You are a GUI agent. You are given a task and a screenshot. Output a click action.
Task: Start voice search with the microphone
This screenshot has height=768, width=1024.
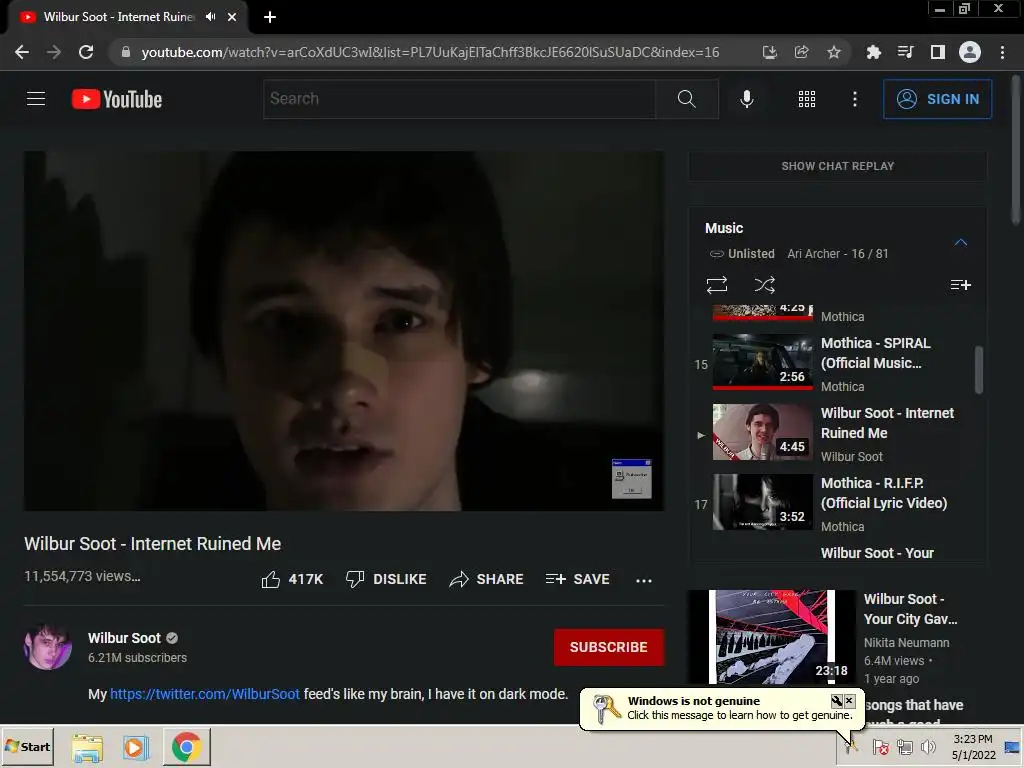click(x=746, y=99)
